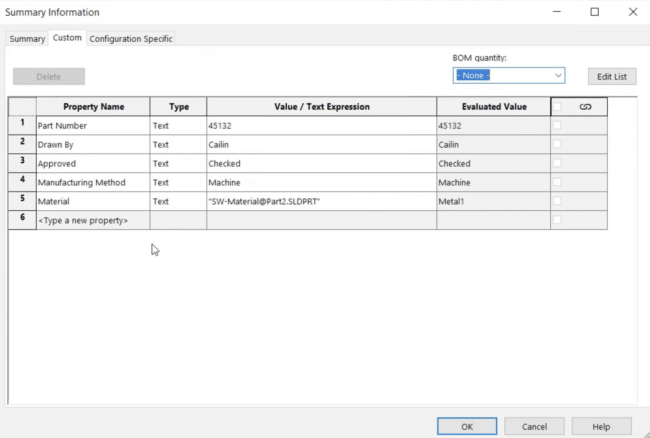Click the Cancel button
Viewport: 650px width, 438px height.
point(534,426)
